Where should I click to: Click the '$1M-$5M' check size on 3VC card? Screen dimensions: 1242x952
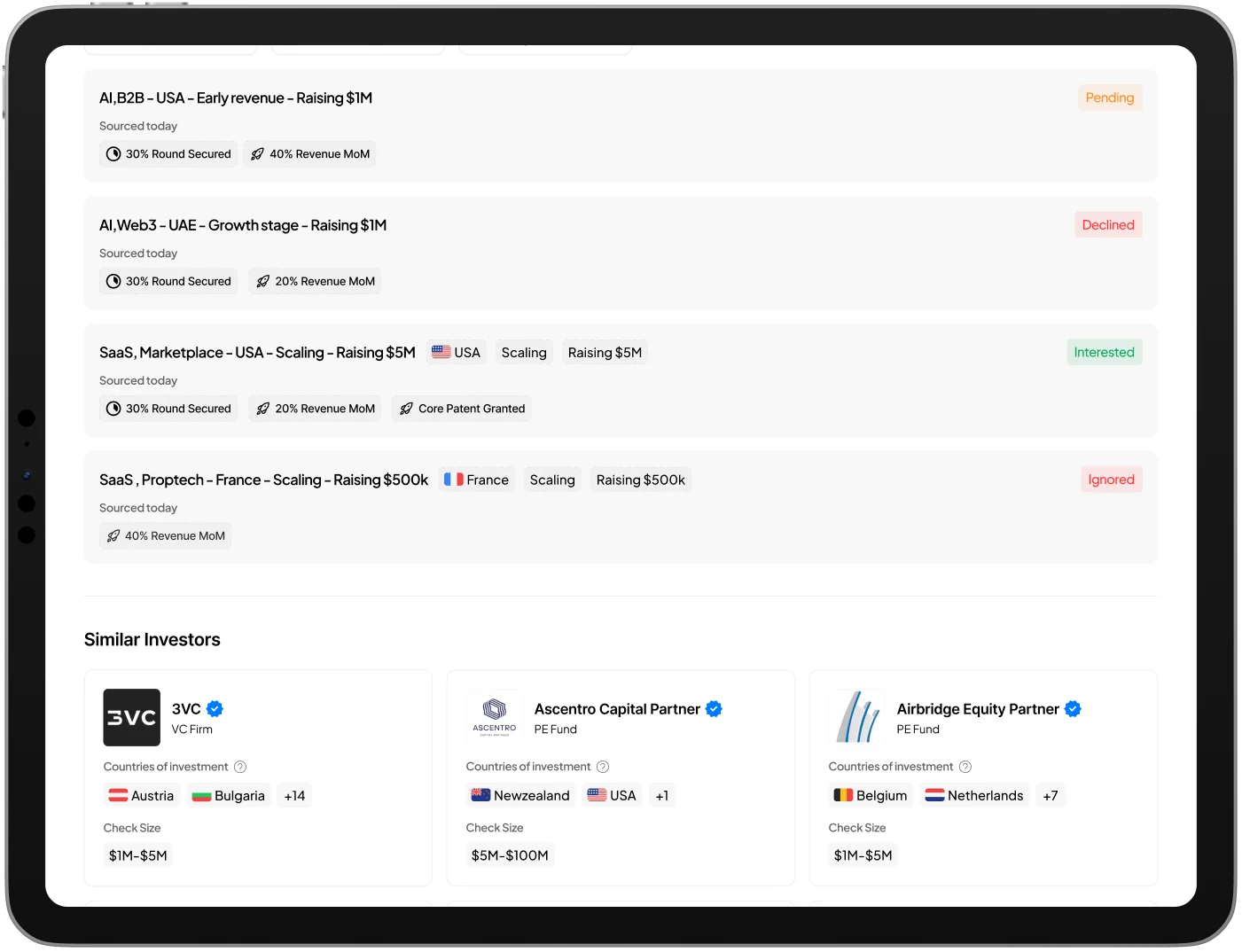pos(138,855)
